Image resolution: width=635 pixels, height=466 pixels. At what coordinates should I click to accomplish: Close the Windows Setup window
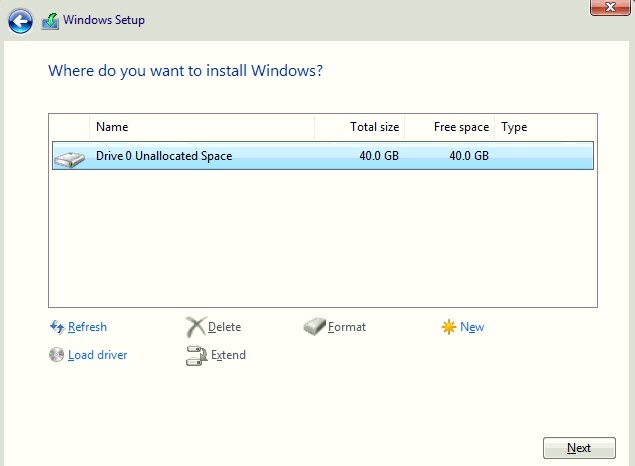click(x=609, y=7)
